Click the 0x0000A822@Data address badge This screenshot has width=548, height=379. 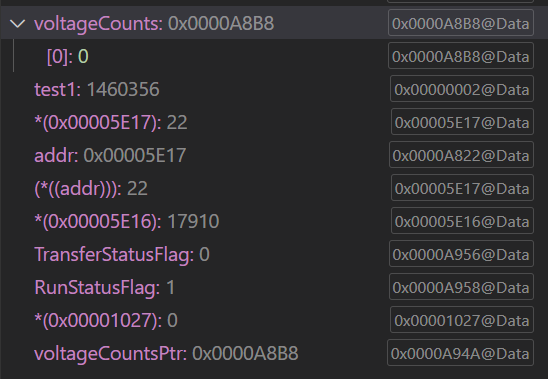pos(461,155)
